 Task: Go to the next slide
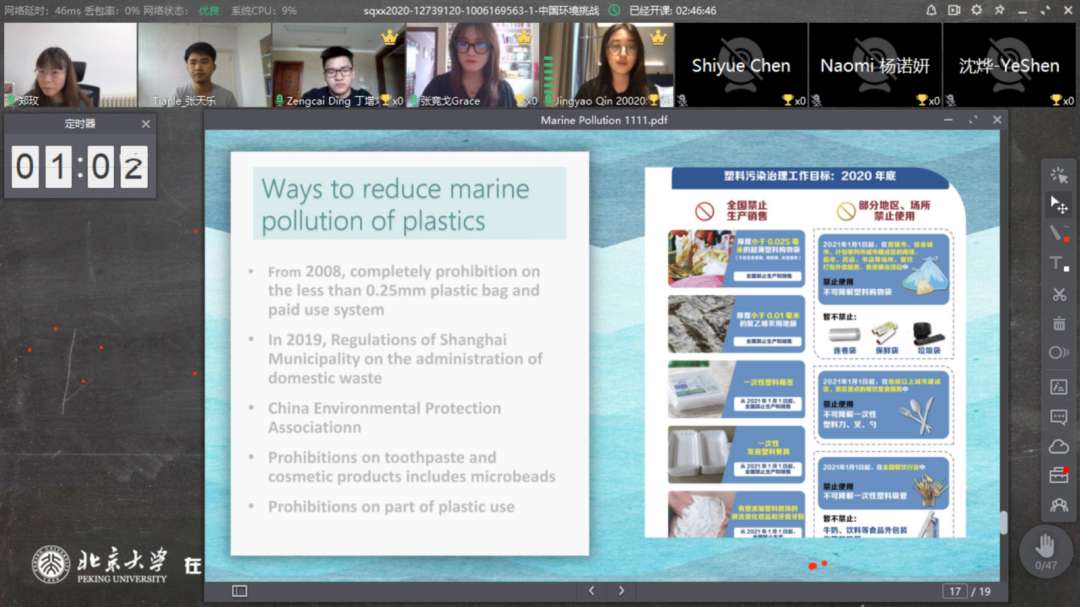click(x=621, y=591)
